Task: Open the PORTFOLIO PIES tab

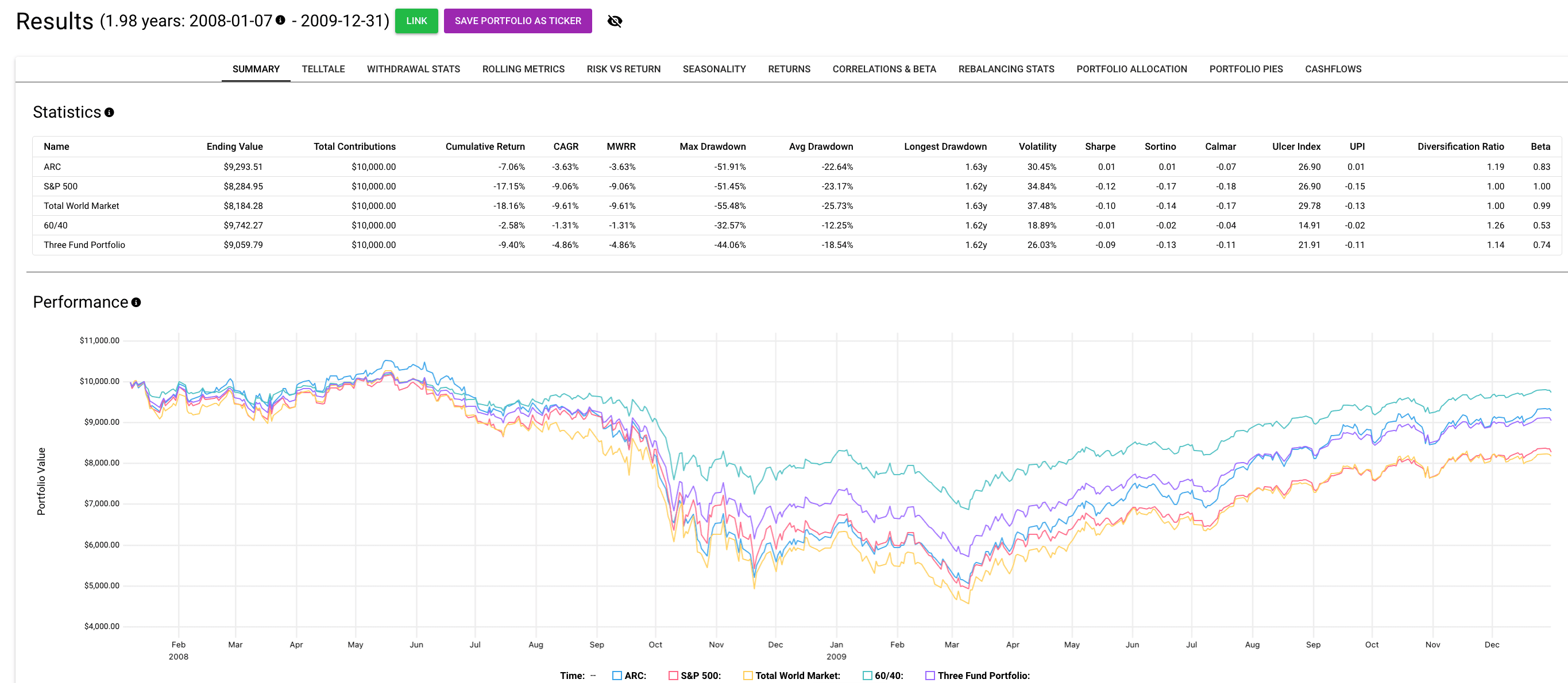Action: [1245, 69]
